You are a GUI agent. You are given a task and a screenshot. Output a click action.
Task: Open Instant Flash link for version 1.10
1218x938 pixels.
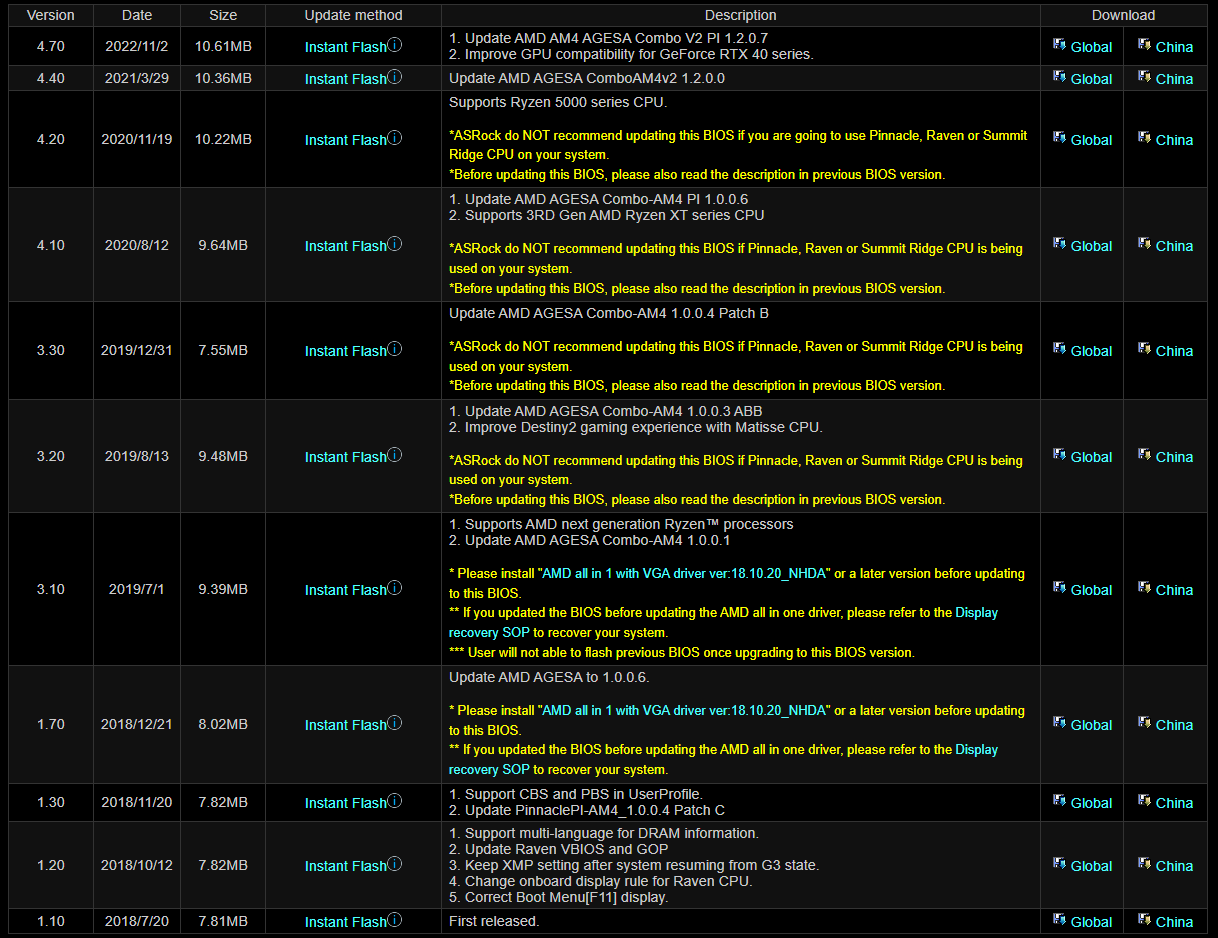tap(345, 922)
